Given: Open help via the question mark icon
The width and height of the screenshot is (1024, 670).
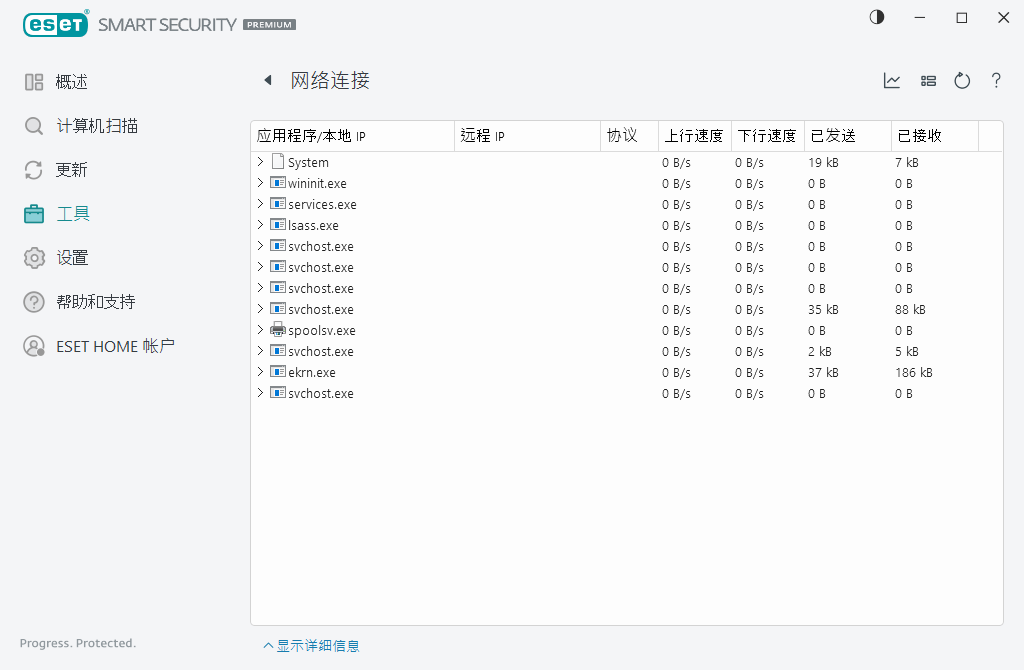Looking at the screenshot, I should pos(995,81).
